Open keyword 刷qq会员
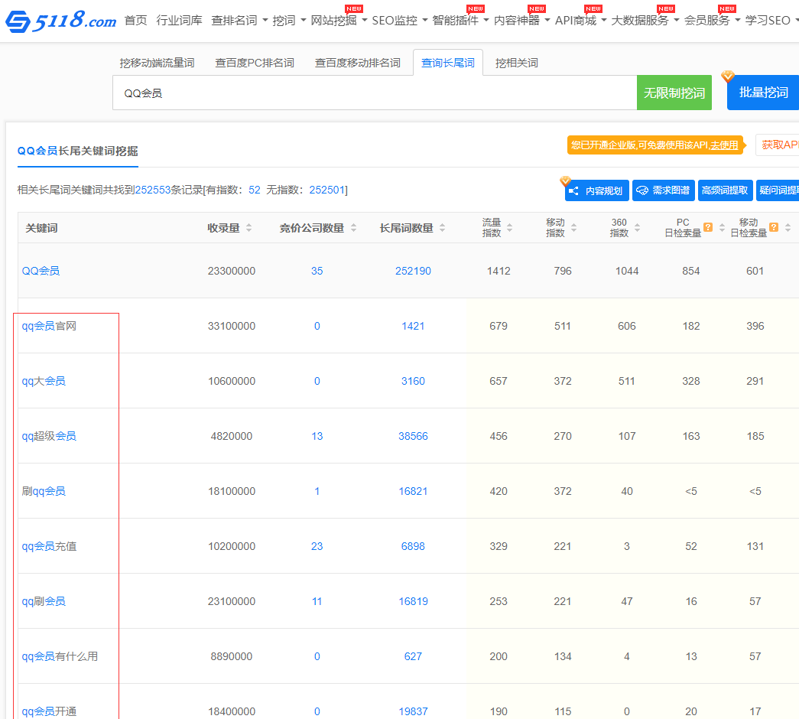The width and height of the screenshot is (799, 719). point(43,491)
